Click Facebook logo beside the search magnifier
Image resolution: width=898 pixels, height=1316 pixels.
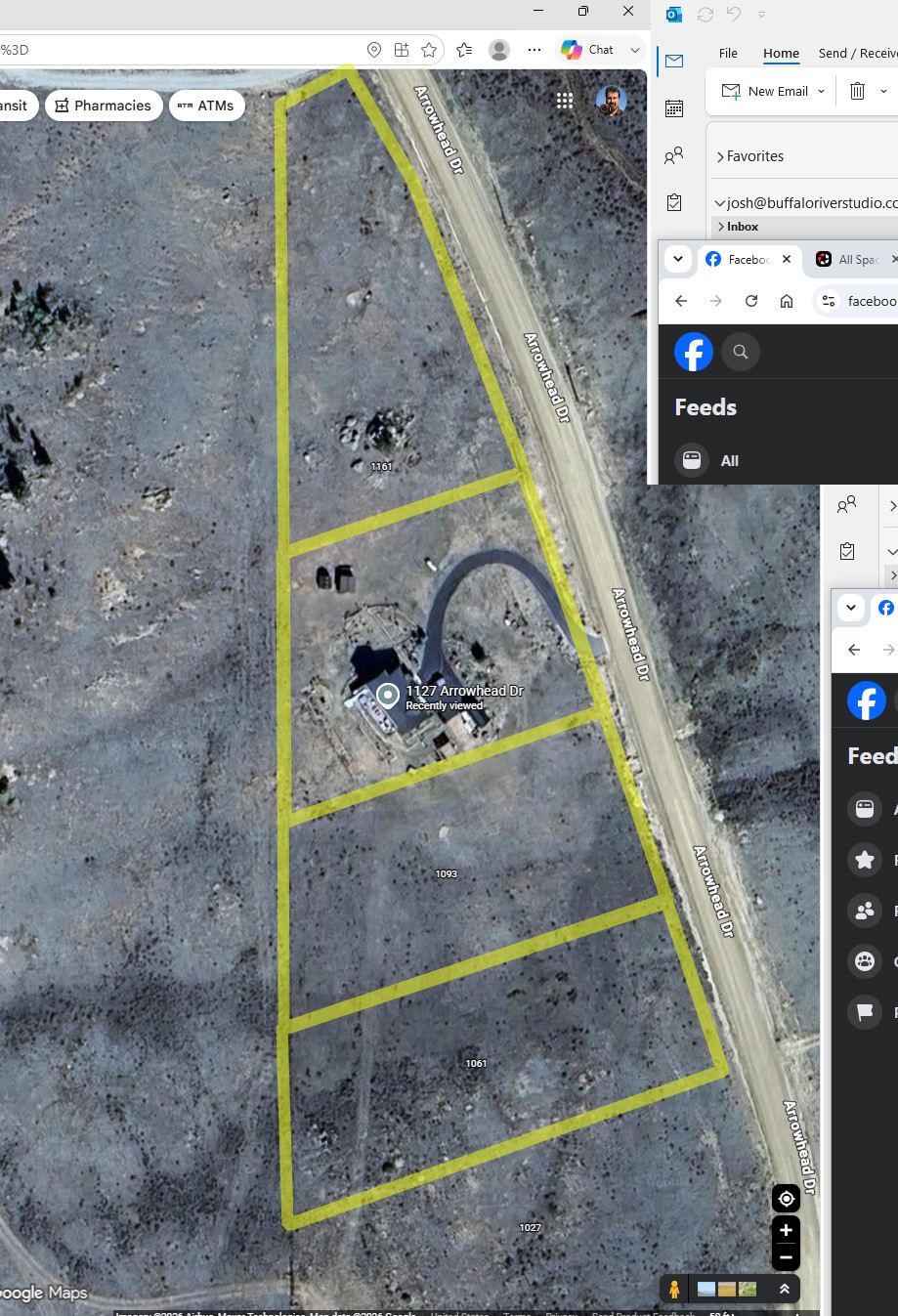pos(694,352)
